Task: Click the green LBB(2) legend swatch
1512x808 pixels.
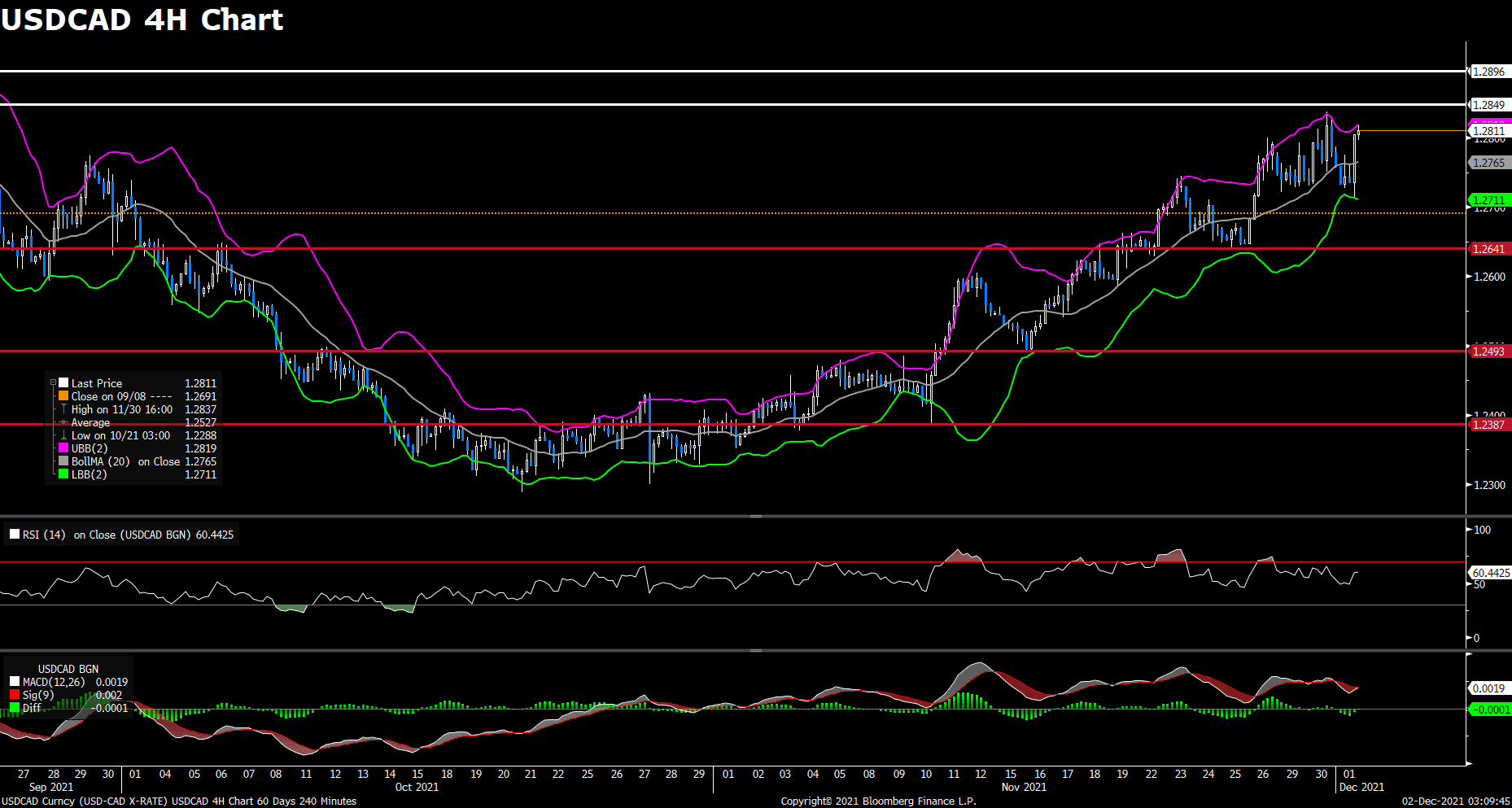Action: pos(63,474)
